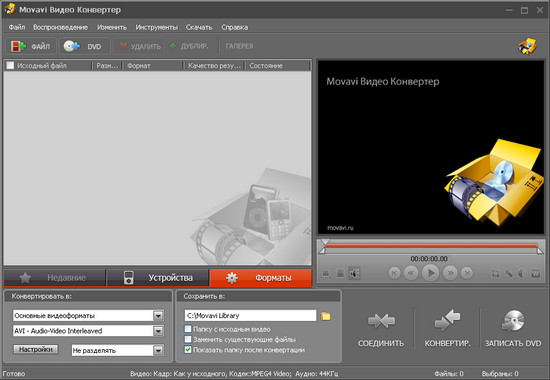Screen dimensions: 550x380
Task: Click the Настройки button
Action: (x=36, y=349)
